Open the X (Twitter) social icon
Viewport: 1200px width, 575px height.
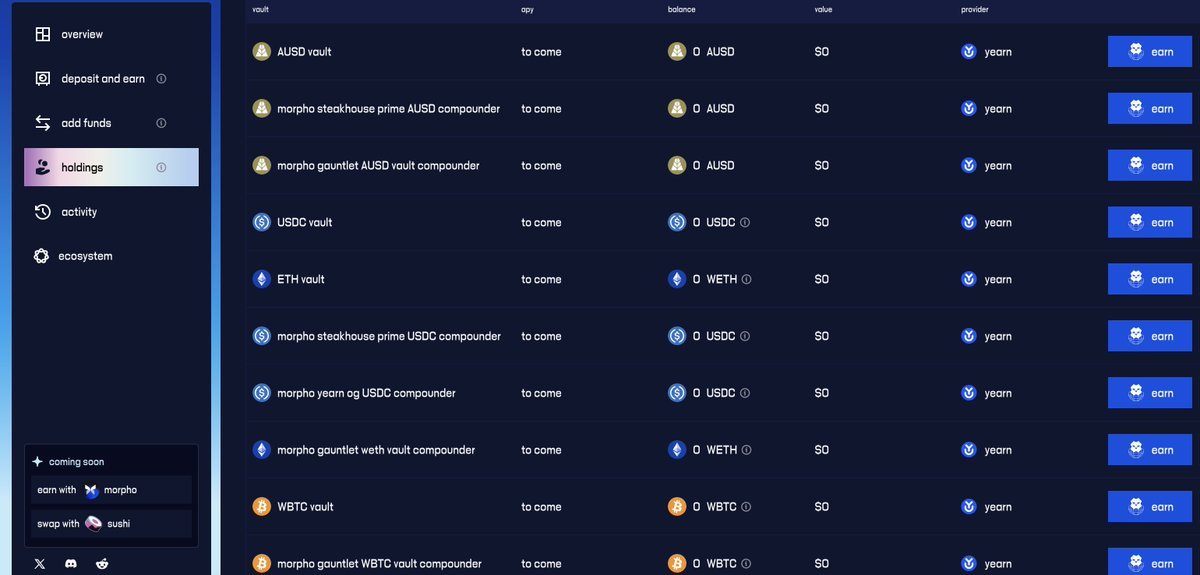coord(40,564)
